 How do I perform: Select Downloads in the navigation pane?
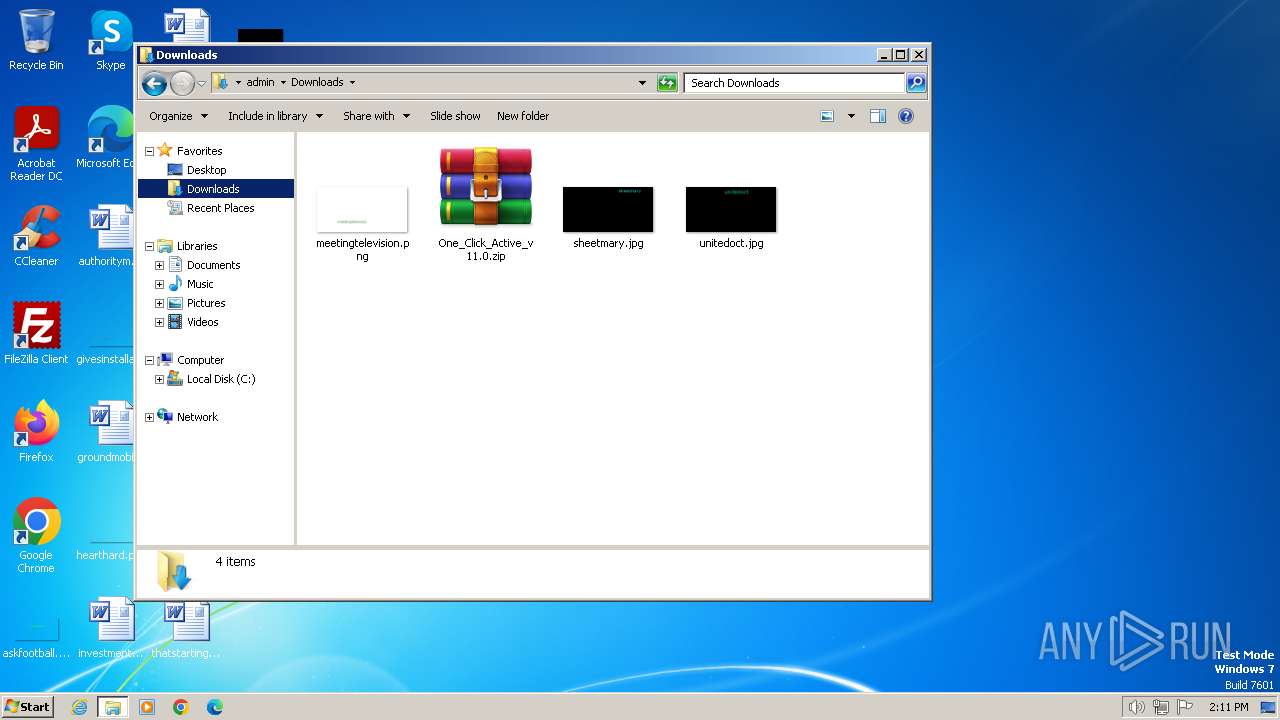[x=213, y=189]
